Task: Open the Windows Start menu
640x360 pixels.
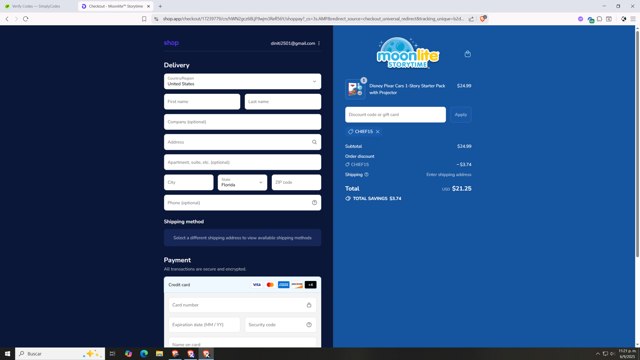Action: pos(7,354)
